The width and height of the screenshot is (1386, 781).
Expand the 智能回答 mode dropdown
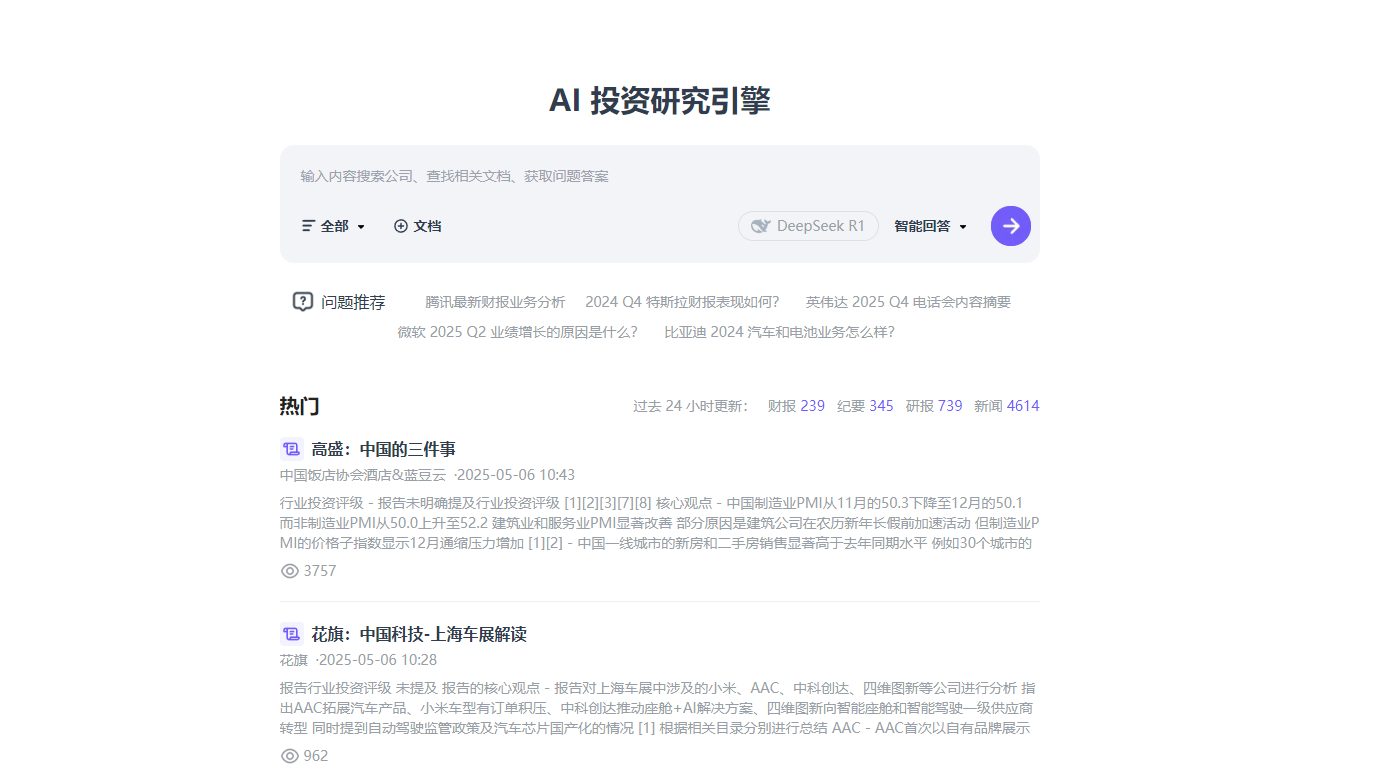(x=931, y=226)
